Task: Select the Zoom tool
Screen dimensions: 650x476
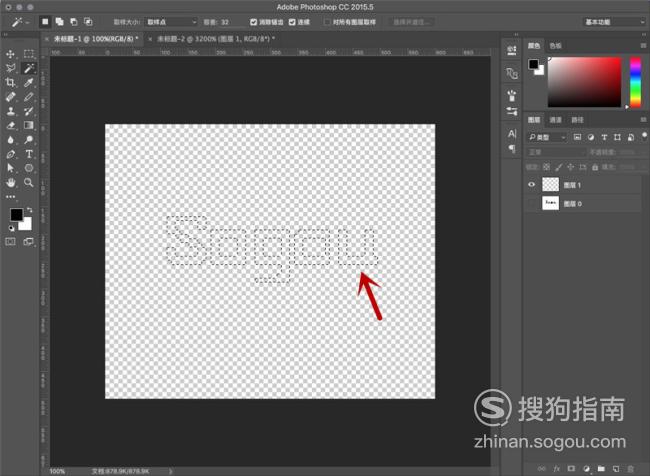Action: tap(29, 182)
